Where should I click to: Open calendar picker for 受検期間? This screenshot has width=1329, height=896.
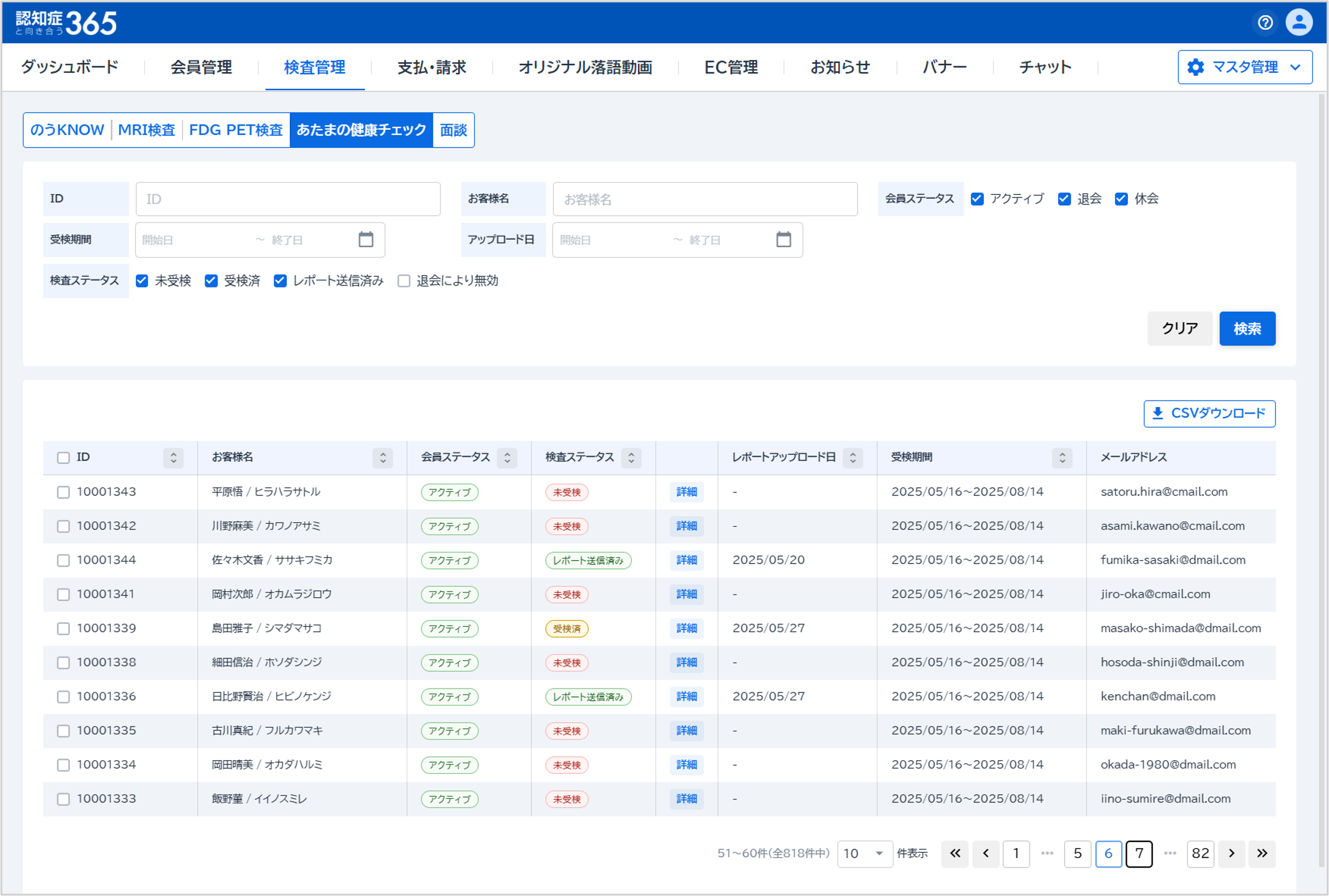point(366,239)
